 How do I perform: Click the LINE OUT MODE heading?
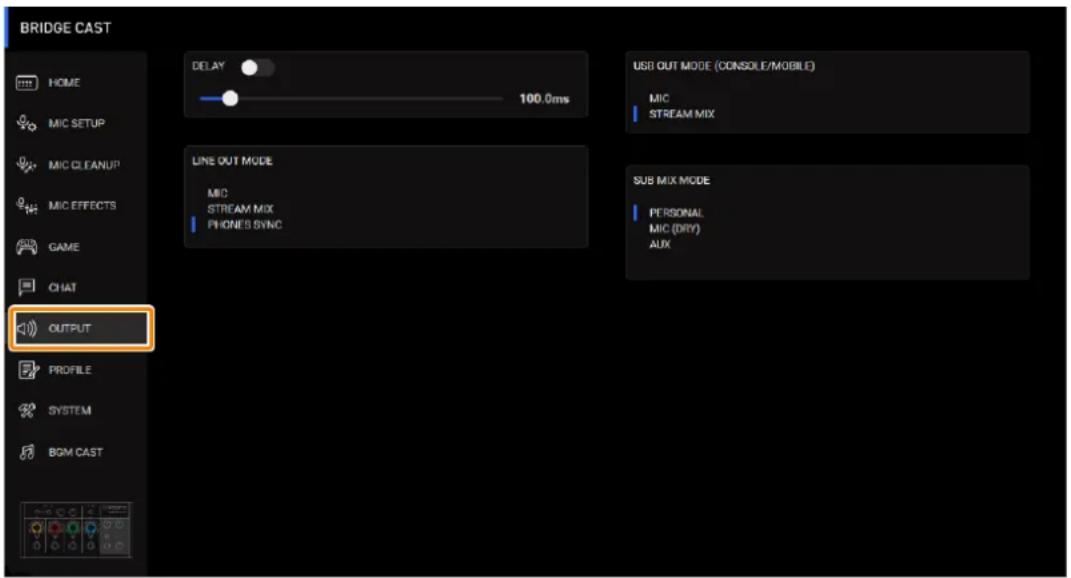pos(232,161)
